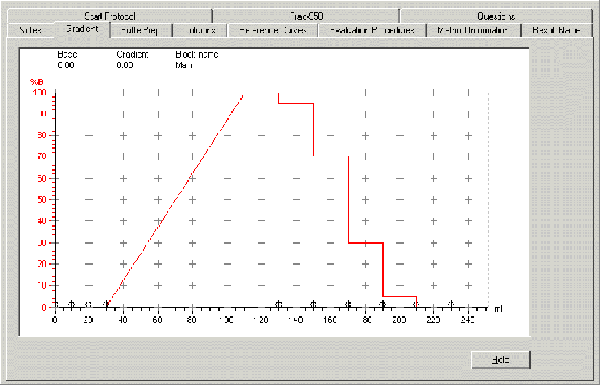Click the breakpoint marker at 10 ml
600x387 pixels.
pyautogui.click(x=71, y=305)
